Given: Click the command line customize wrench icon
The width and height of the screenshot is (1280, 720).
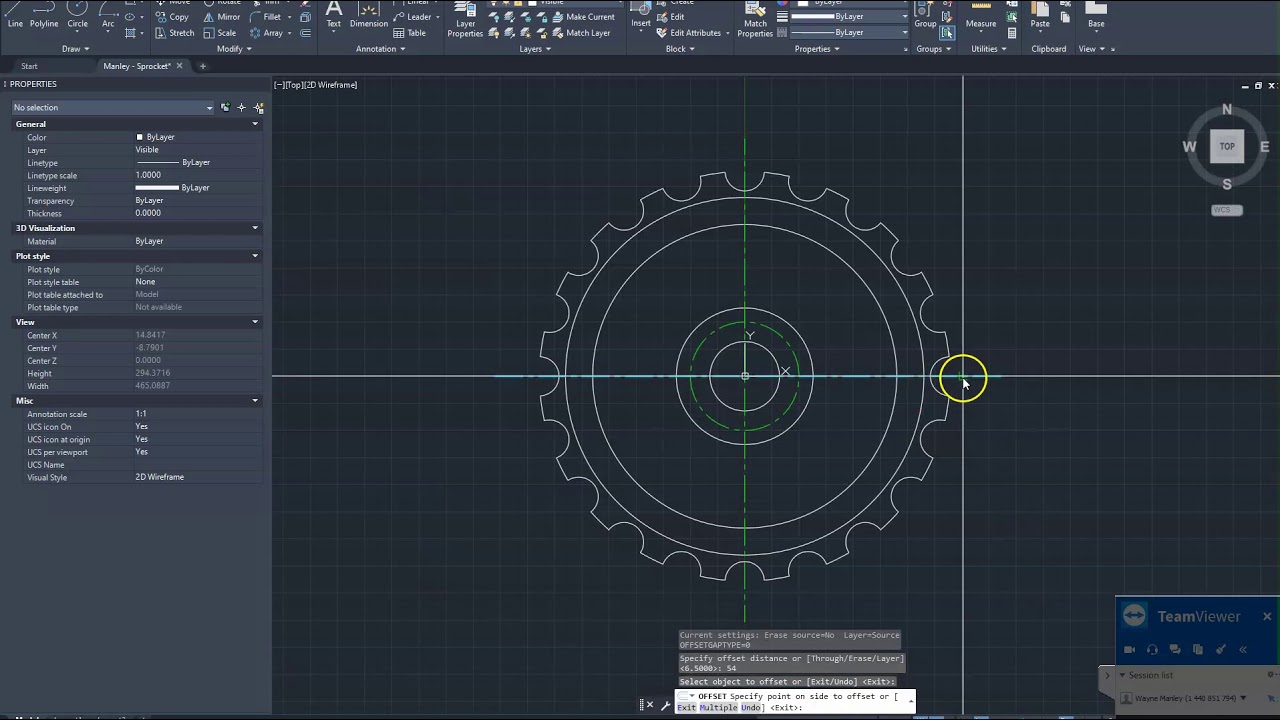Looking at the screenshot, I should [665, 706].
